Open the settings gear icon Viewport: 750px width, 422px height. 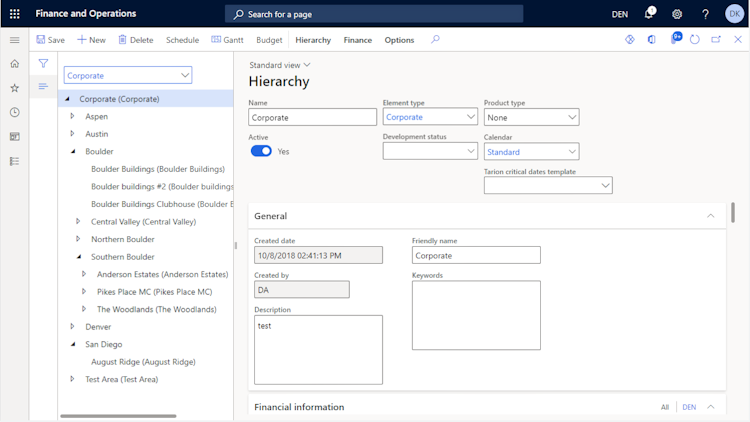pyautogui.click(x=677, y=14)
